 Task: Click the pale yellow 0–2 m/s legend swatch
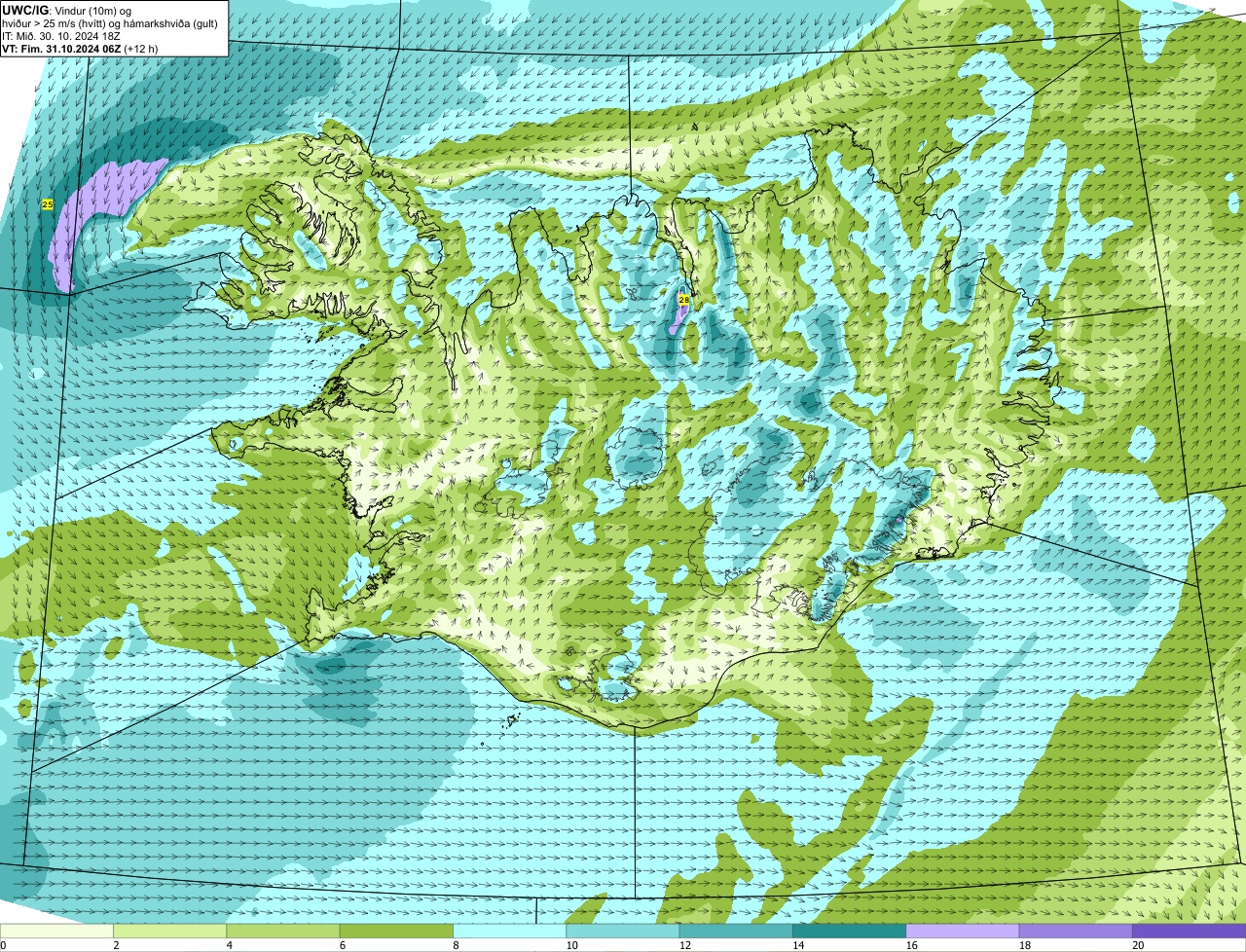(56, 931)
